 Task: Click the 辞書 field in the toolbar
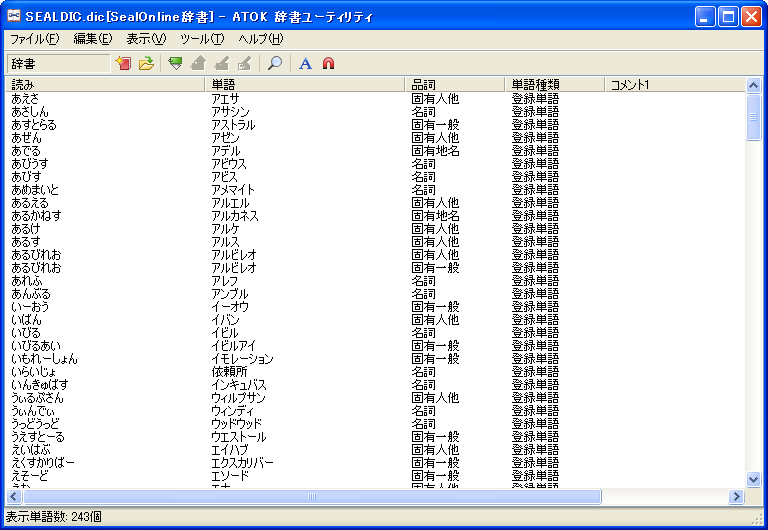pyautogui.click(x=58, y=64)
